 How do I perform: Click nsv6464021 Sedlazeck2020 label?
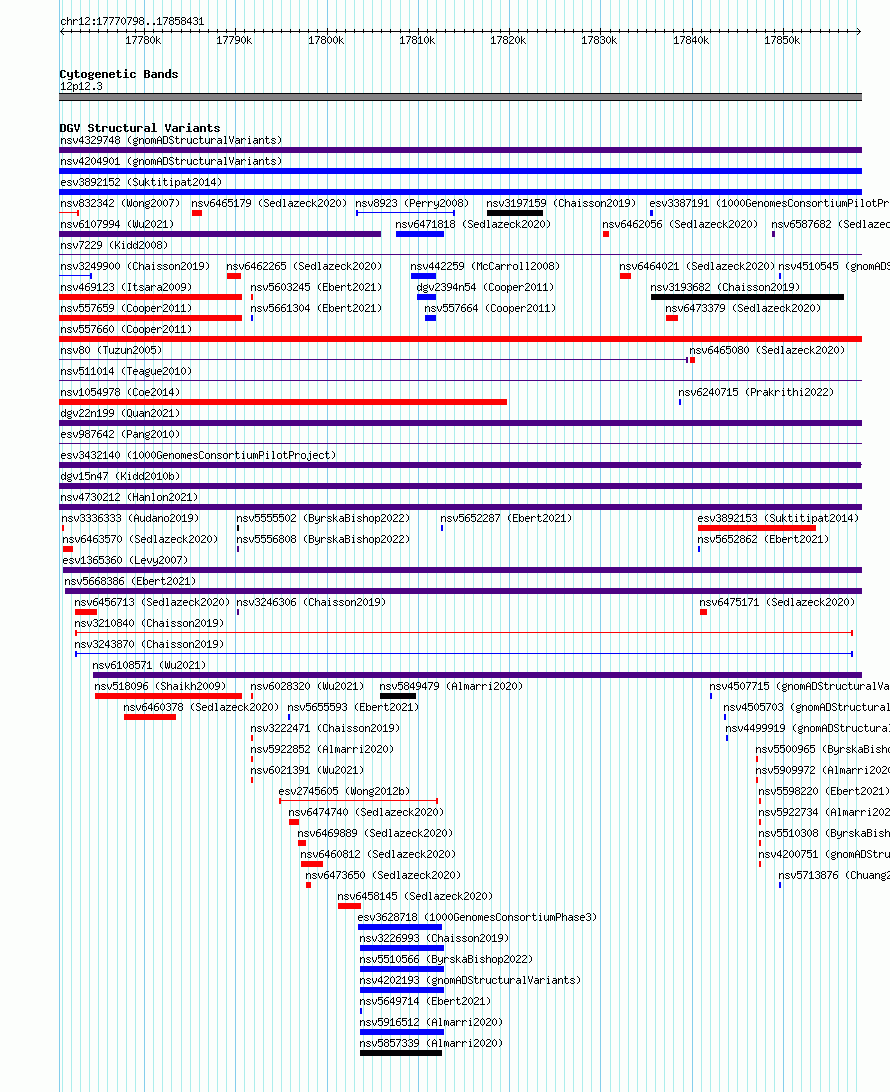point(697,265)
